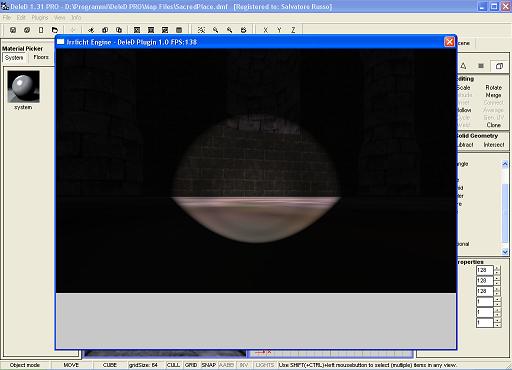Screen dimensions: 512x370
Task: Click the second 128 properties input field
Action: point(485,281)
